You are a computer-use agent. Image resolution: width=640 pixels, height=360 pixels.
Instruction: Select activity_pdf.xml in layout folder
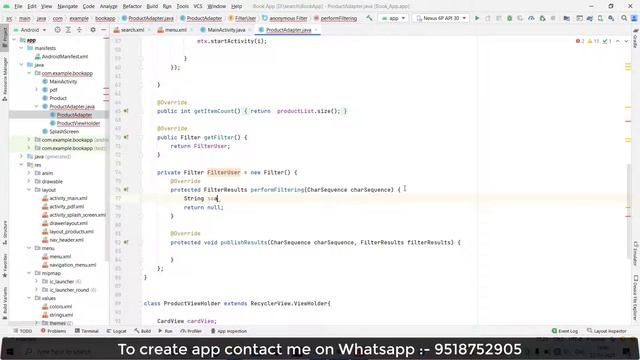point(62,207)
